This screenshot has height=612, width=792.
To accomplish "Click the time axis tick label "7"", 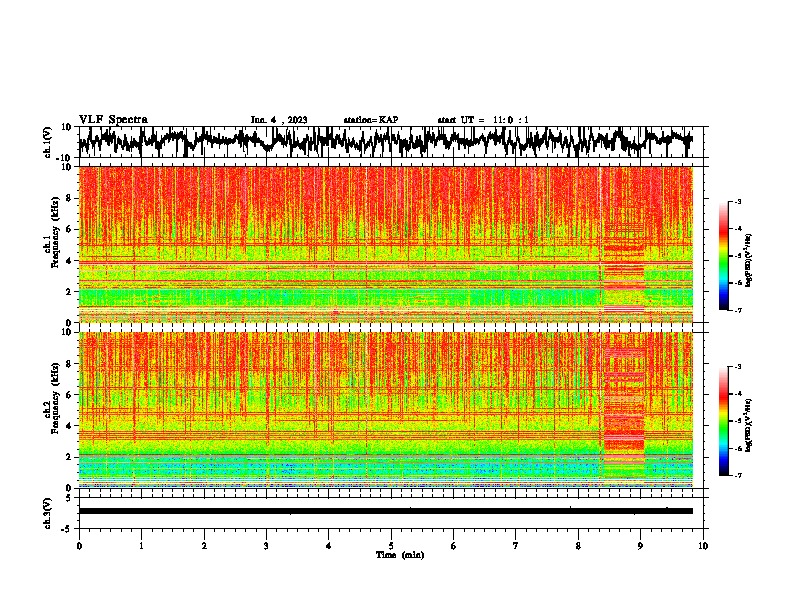I will tap(516, 545).
